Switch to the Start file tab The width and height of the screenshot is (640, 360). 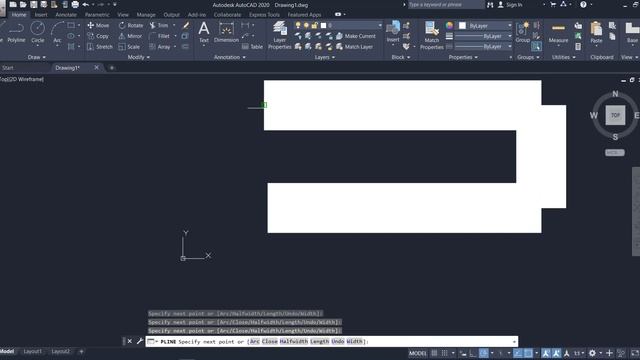click(x=8, y=68)
